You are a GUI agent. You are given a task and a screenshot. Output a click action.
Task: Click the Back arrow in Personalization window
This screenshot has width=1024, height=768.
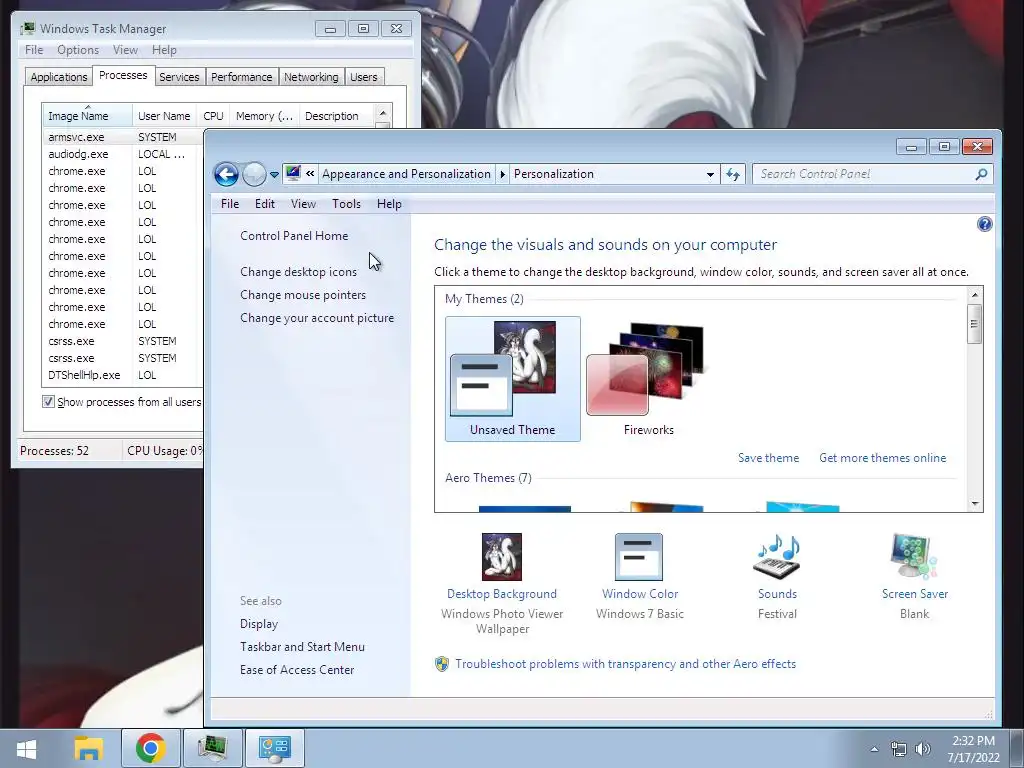(226, 174)
